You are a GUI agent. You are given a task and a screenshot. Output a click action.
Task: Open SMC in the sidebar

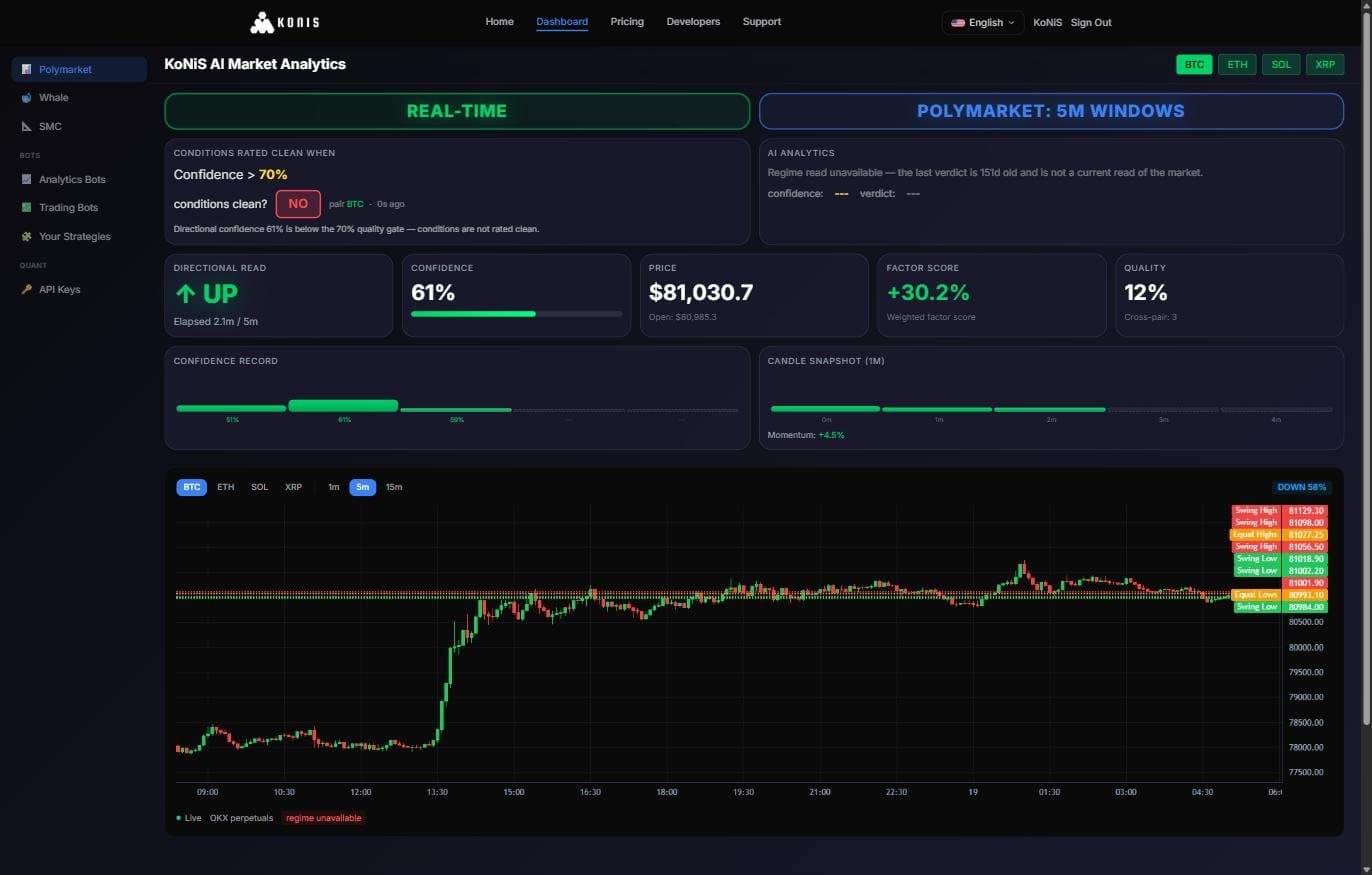pyautogui.click(x=79, y=127)
